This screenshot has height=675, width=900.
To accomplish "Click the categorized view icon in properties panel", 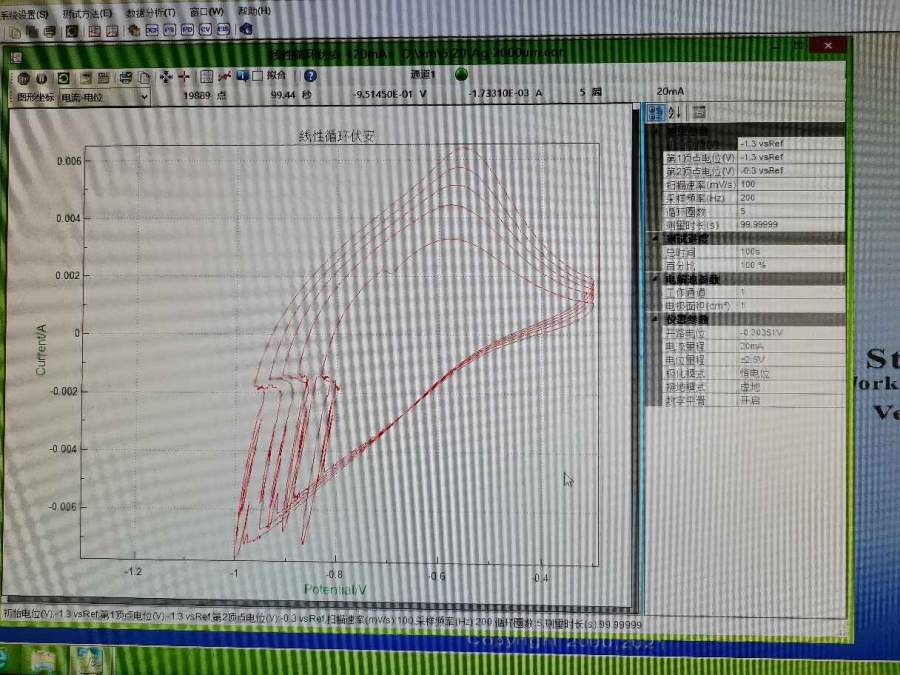I will (x=656, y=112).
